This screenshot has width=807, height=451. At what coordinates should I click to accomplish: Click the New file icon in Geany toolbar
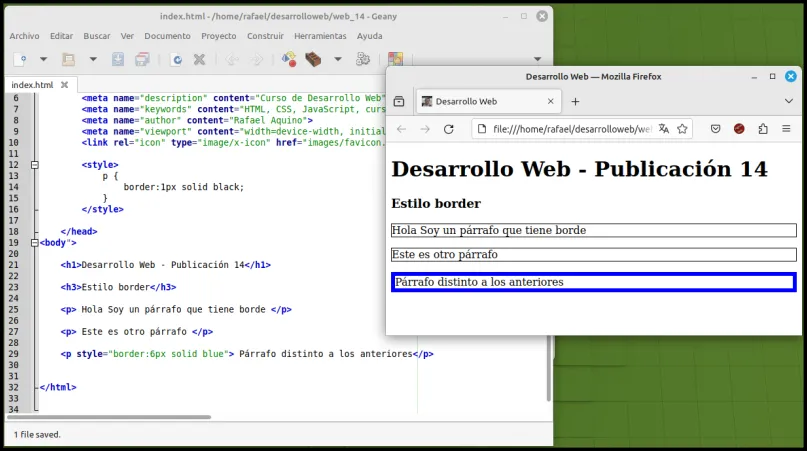pos(21,60)
